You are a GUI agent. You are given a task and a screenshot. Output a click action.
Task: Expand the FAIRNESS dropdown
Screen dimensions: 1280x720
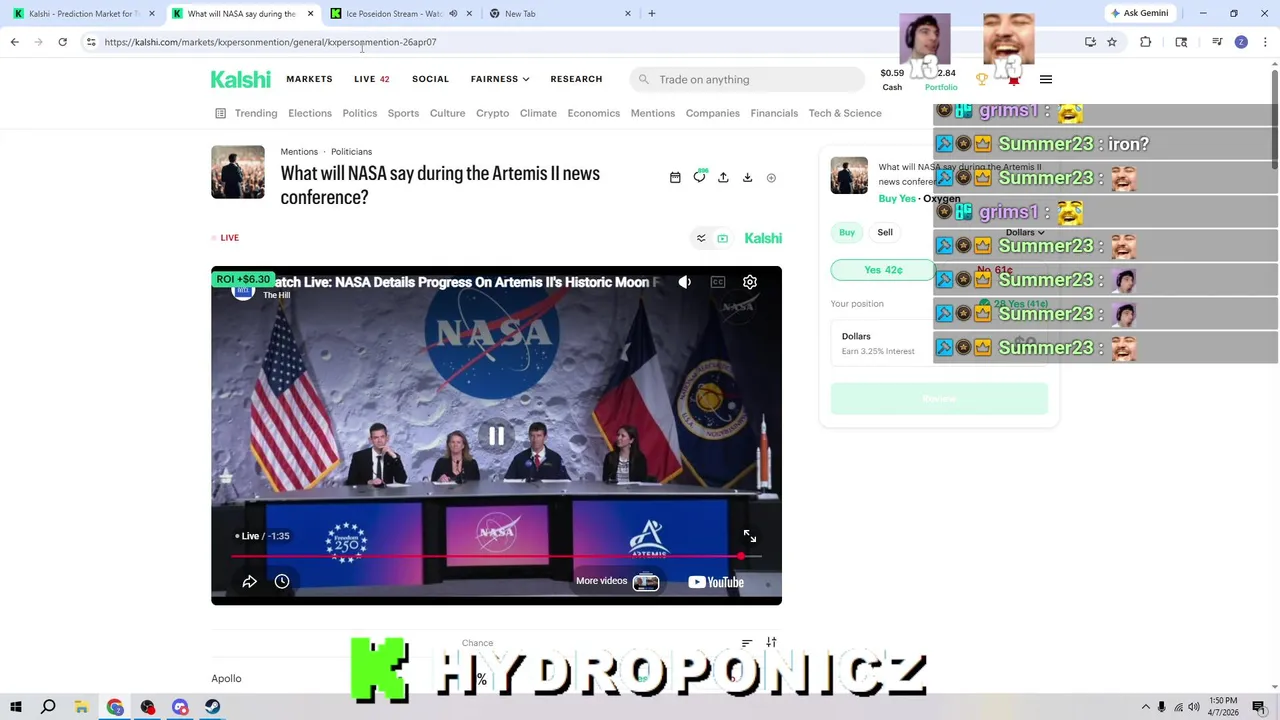pyautogui.click(x=500, y=79)
